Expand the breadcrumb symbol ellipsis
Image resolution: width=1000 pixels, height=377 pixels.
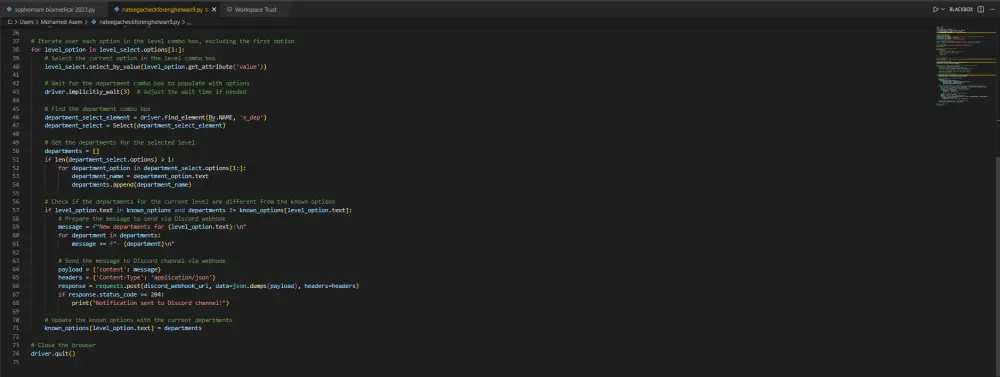(189, 22)
